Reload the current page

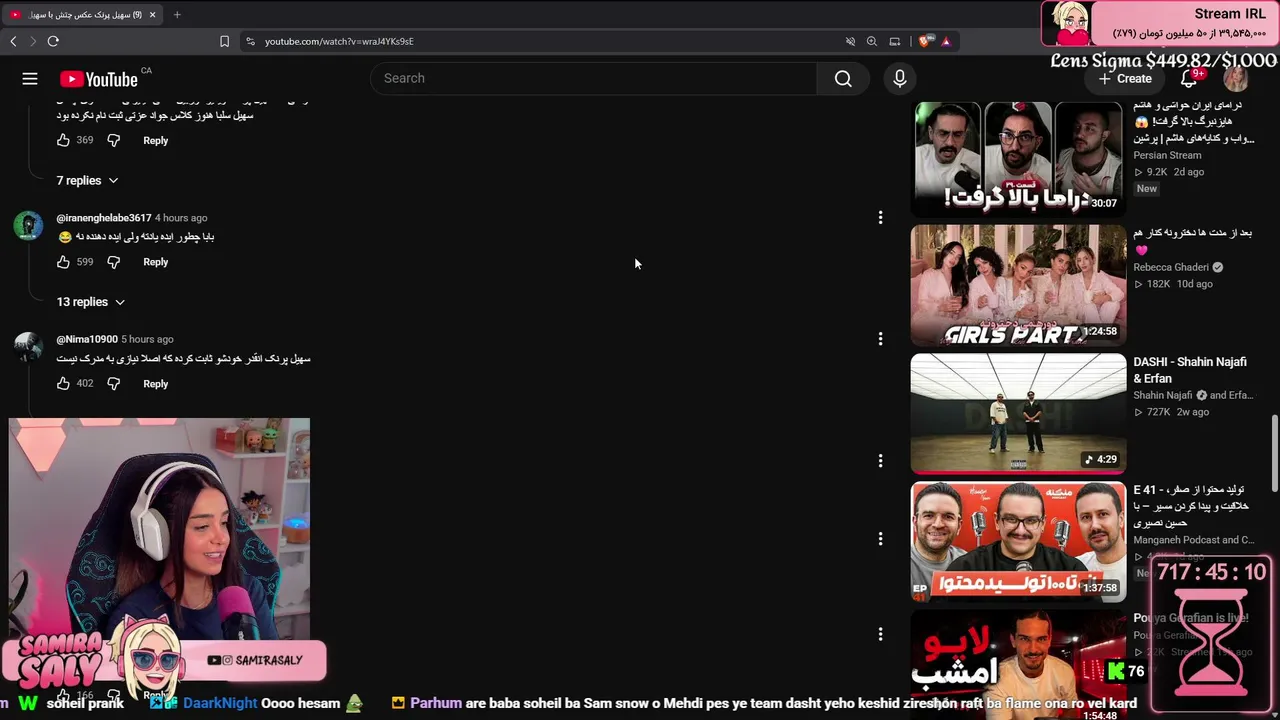point(53,41)
